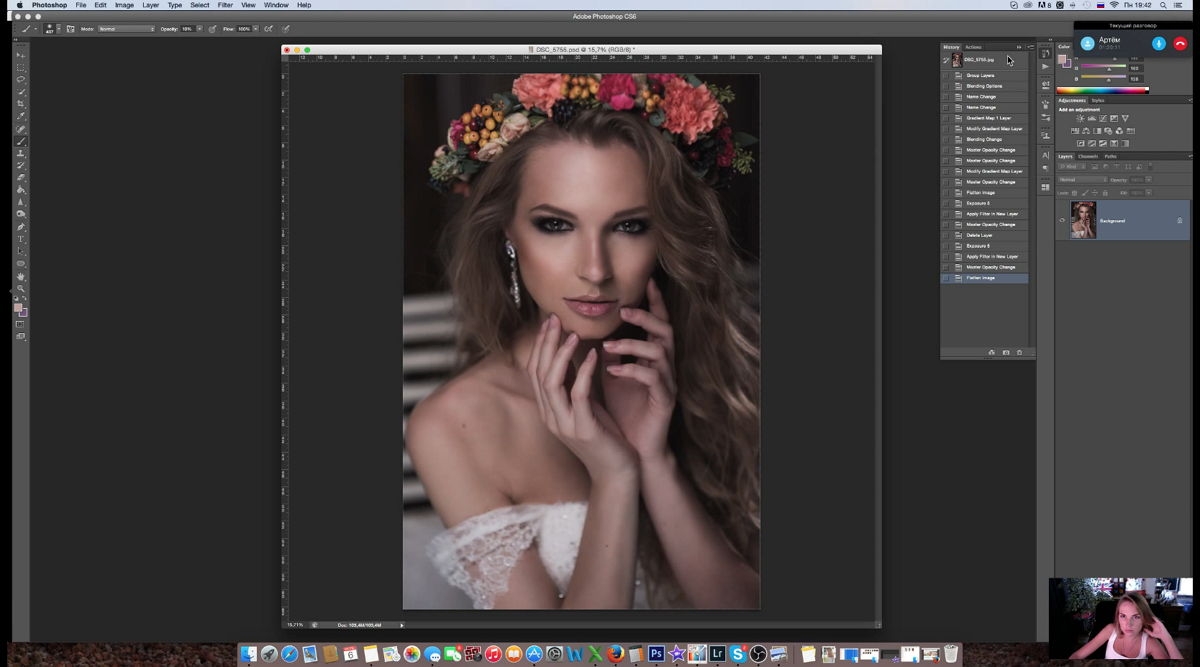Select the Lasso tool
The height and width of the screenshot is (667, 1200).
coord(19,79)
